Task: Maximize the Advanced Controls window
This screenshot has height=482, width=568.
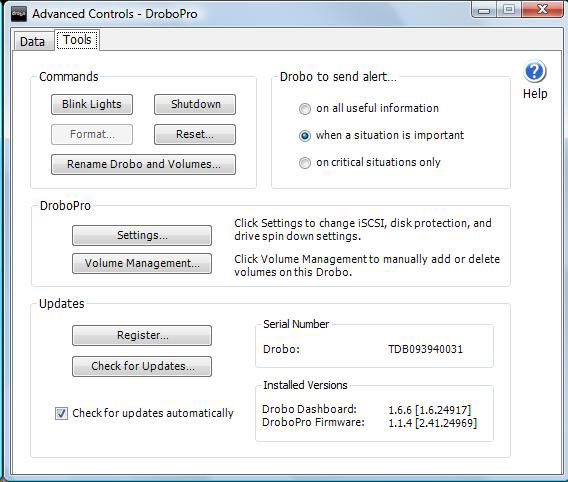Action: pos(509,10)
